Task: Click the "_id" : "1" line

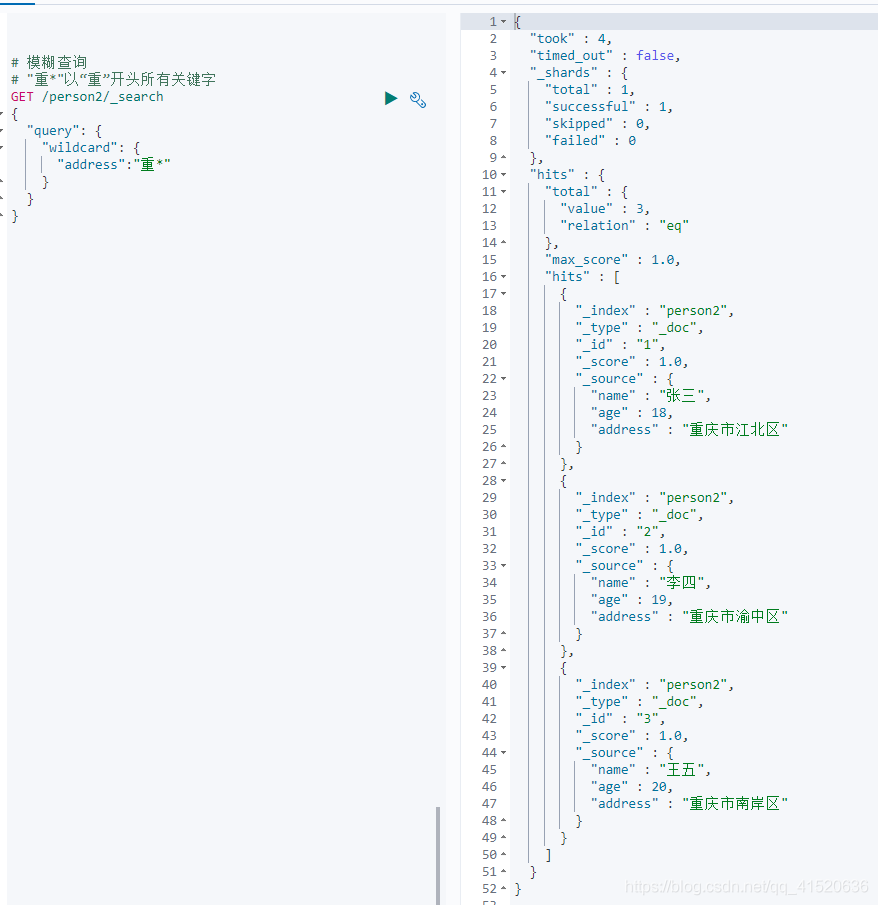Action: (620, 345)
